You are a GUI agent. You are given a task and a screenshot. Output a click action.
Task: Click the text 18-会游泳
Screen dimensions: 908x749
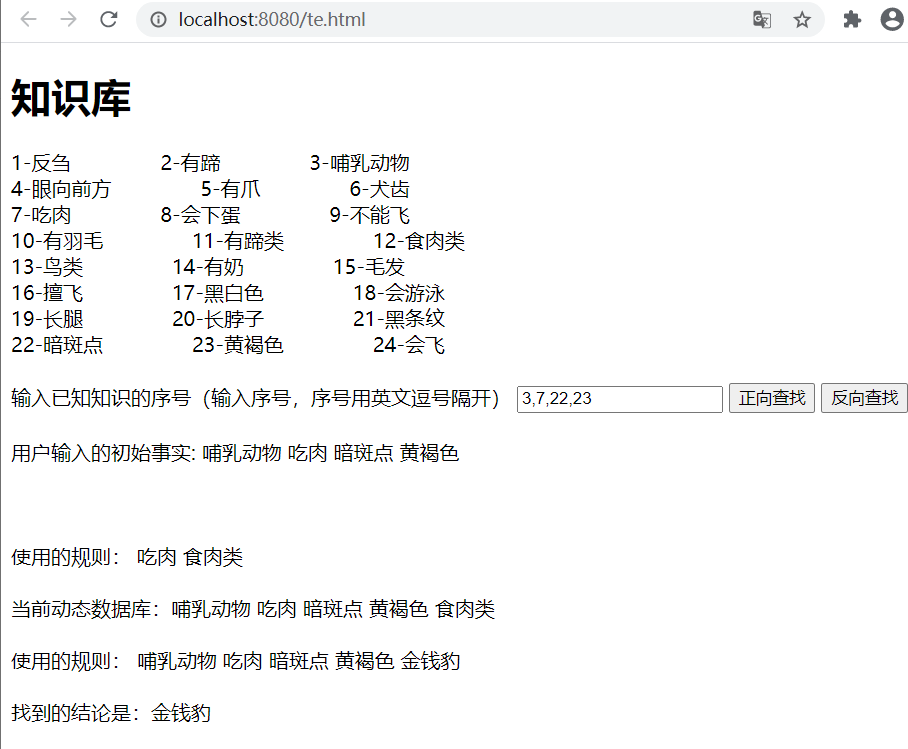(399, 294)
